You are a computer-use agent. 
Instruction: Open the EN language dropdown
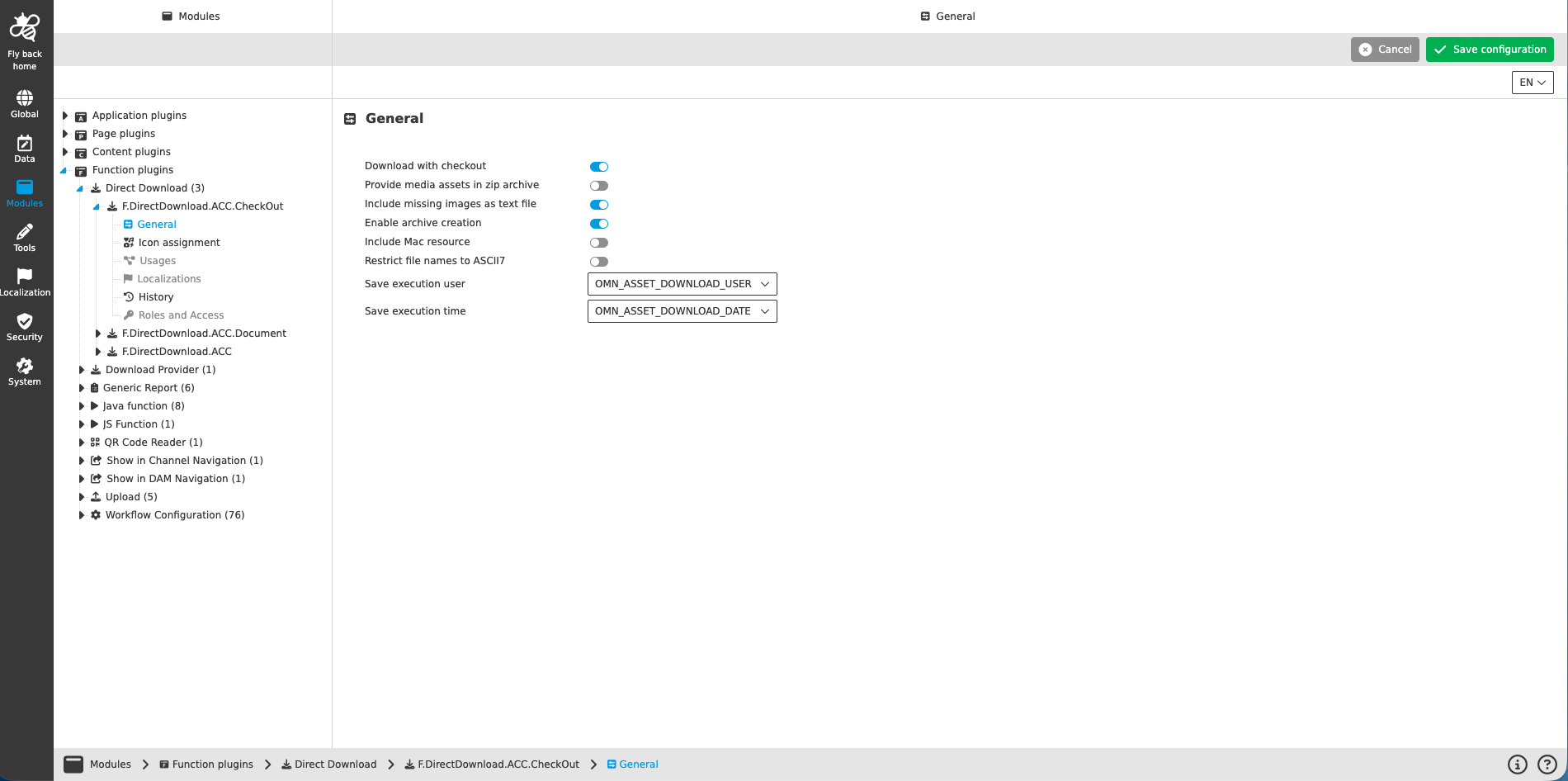(1532, 83)
